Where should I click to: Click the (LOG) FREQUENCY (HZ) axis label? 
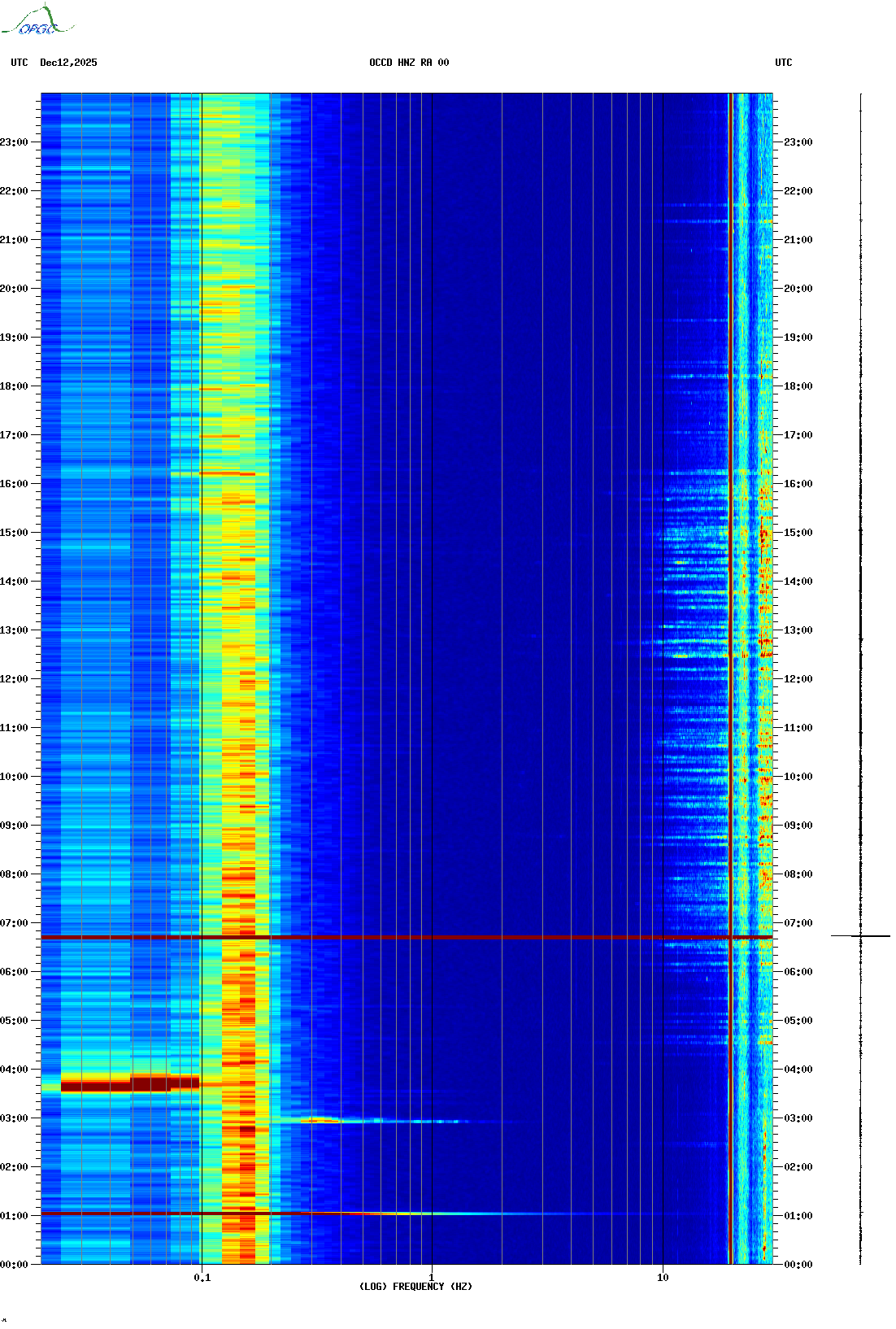[415, 1287]
